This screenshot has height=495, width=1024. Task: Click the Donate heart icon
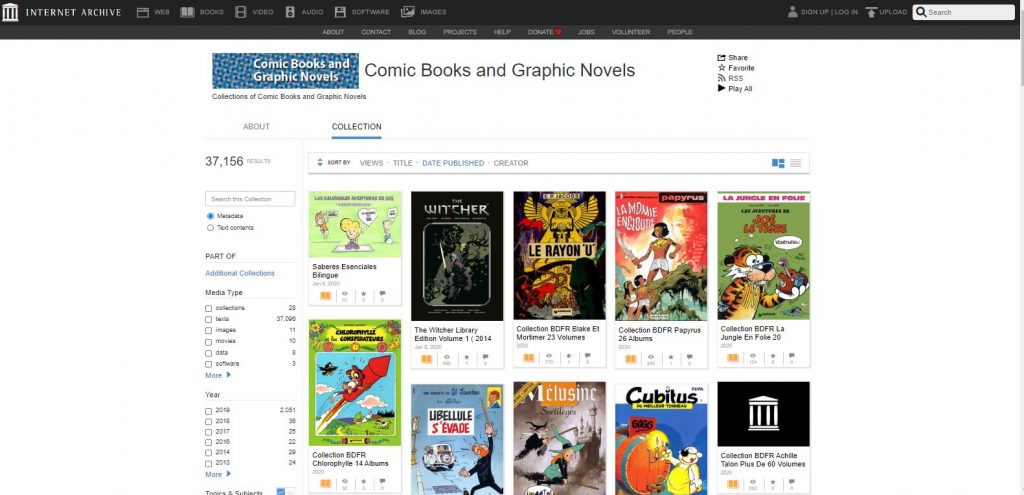pos(558,32)
